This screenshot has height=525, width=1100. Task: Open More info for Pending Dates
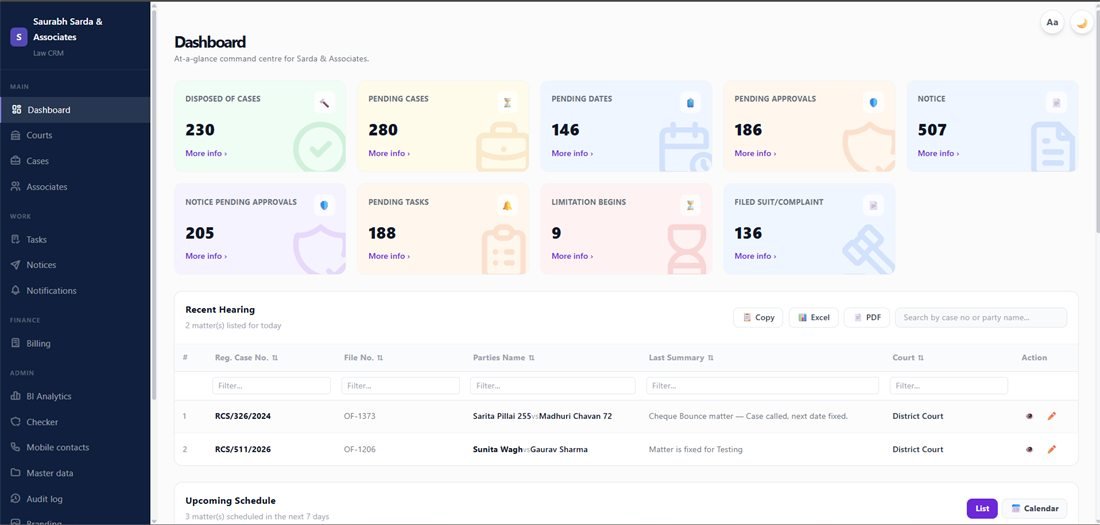(x=572, y=153)
